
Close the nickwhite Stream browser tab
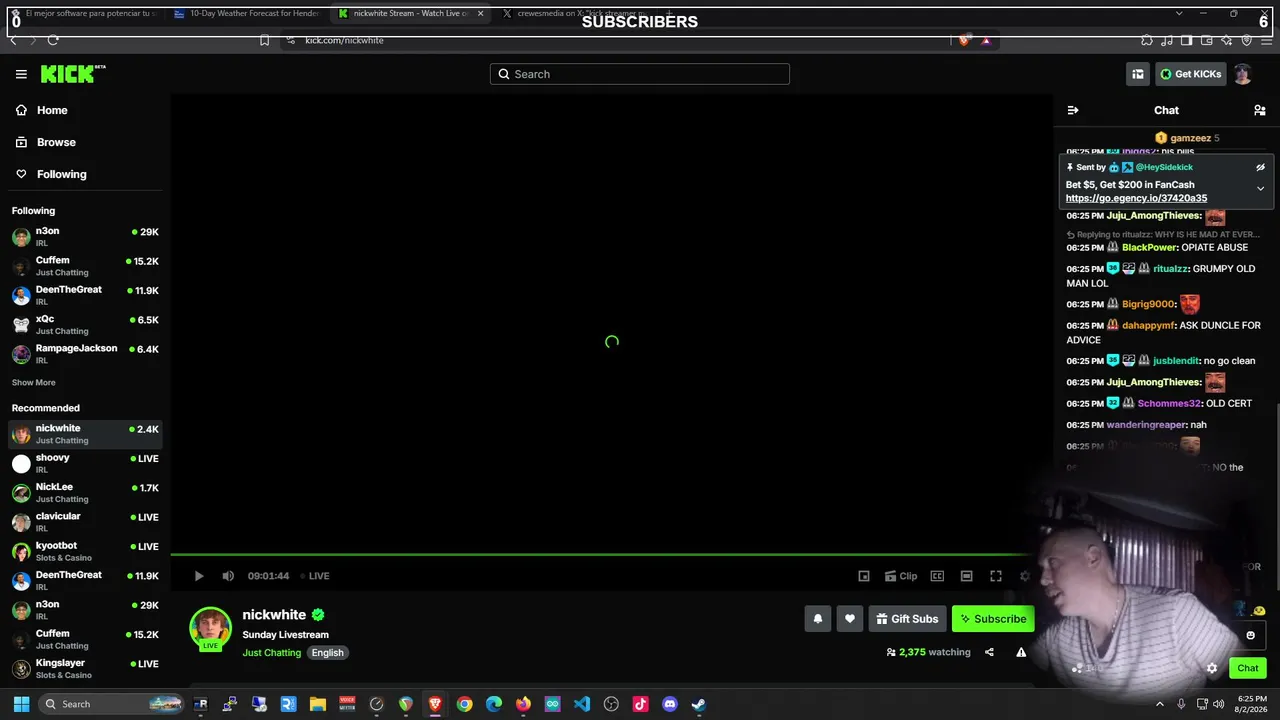point(481,14)
